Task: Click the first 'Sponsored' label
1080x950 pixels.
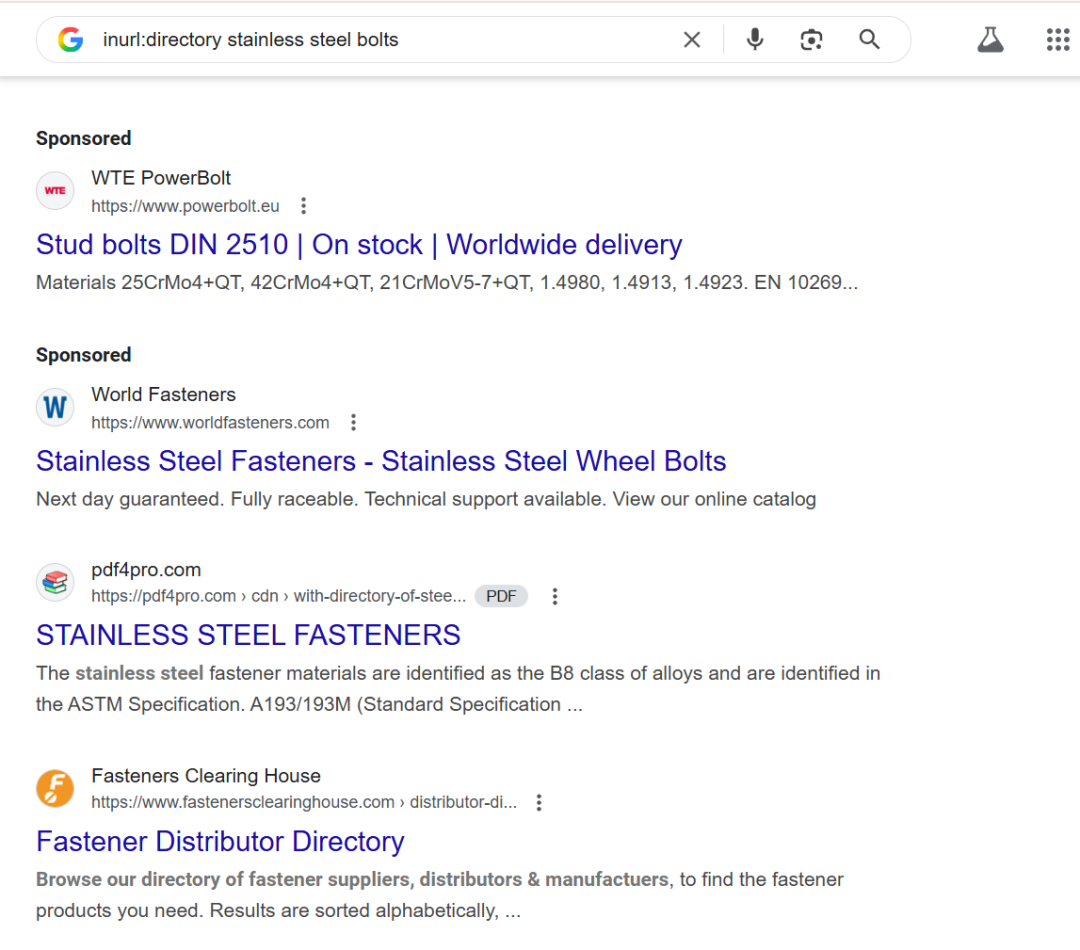Action: coord(83,138)
